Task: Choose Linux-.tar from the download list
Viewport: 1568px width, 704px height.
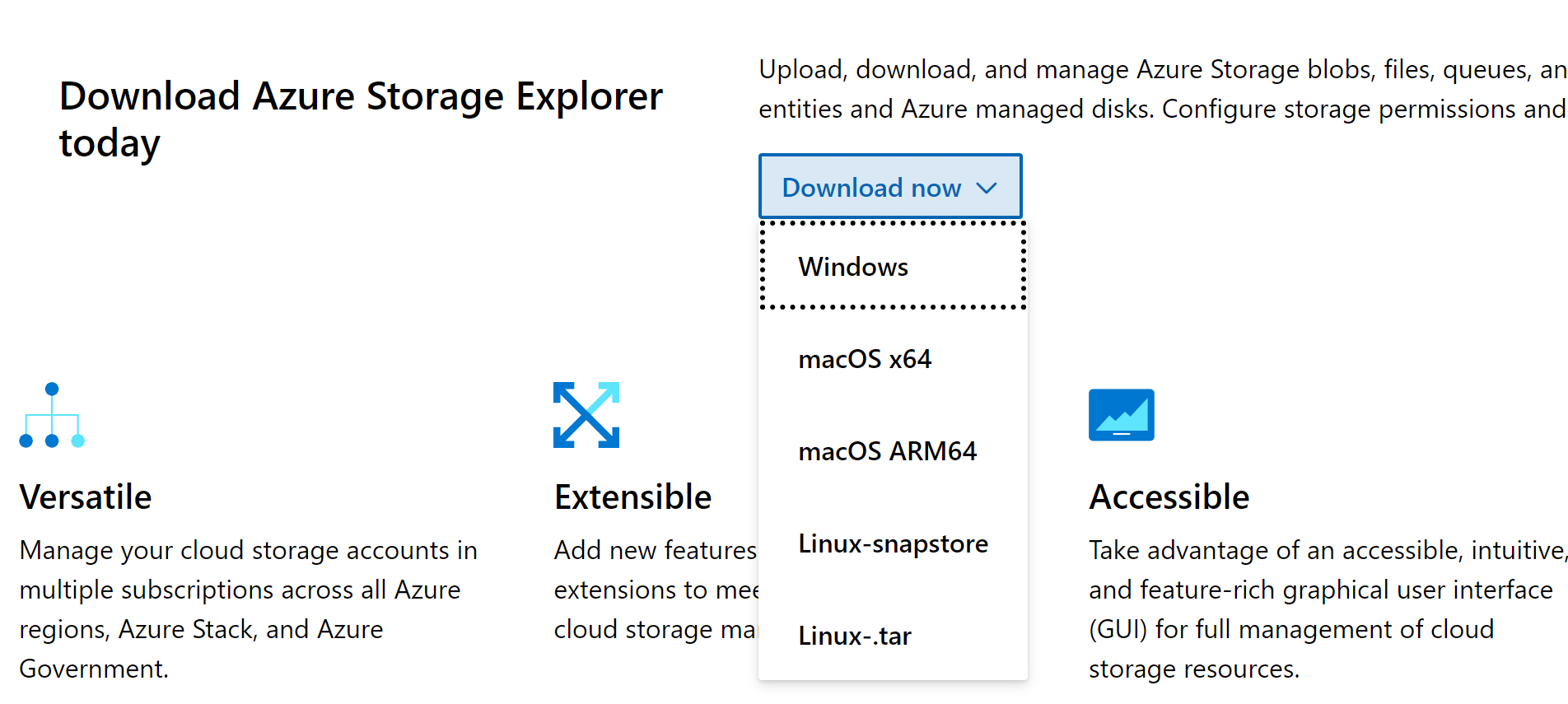Action: (x=855, y=636)
